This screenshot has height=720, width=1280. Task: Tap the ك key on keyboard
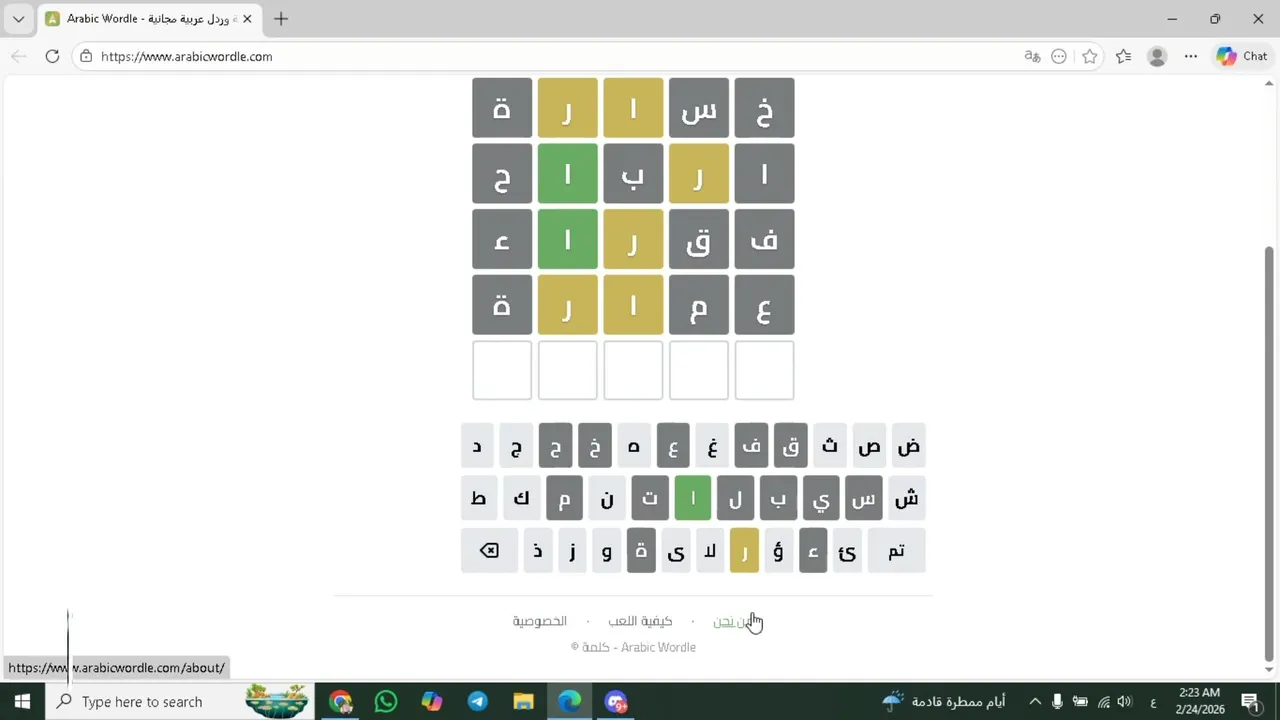(x=521, y=498)
